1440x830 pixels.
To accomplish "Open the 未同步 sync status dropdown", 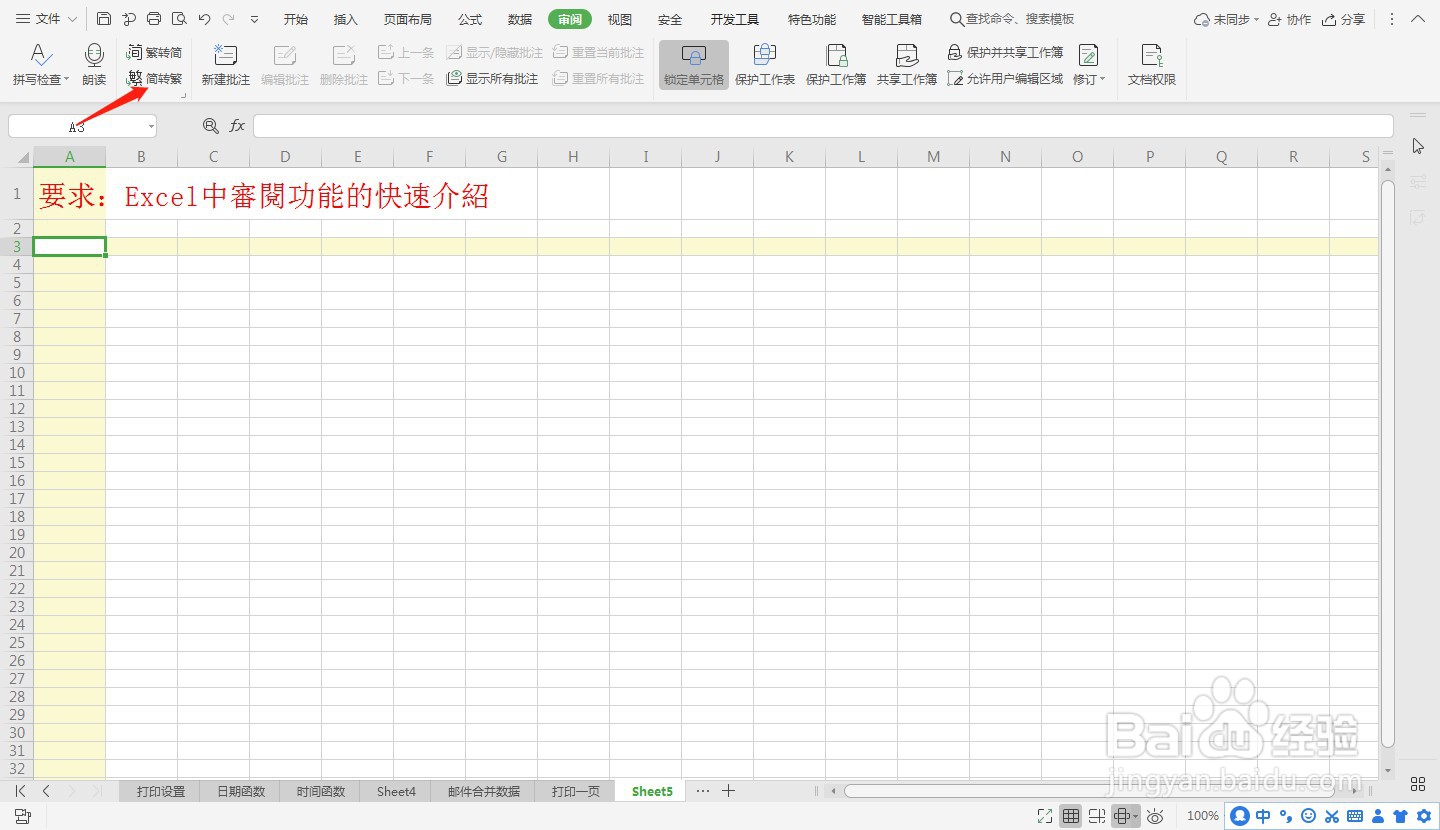I will (1226, 19).
